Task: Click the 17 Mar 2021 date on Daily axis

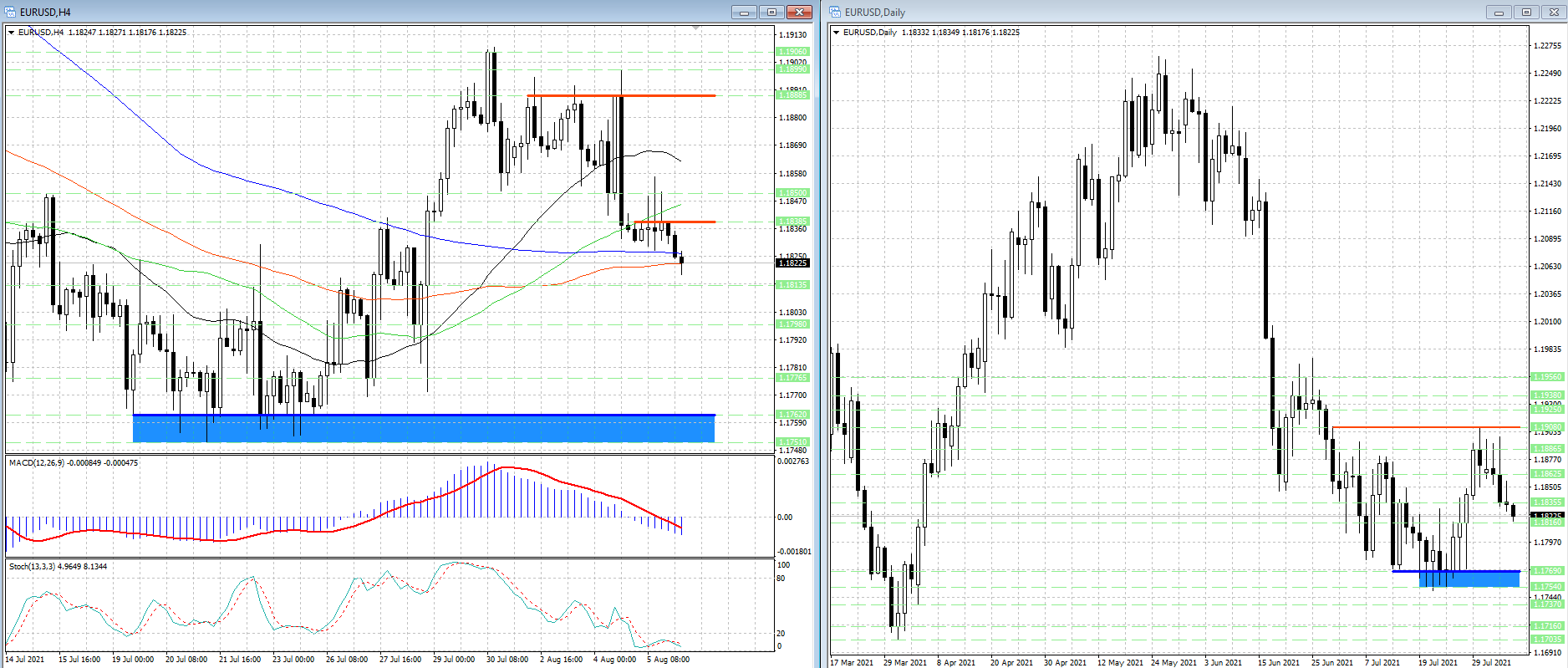Action: tap(852, 663)
